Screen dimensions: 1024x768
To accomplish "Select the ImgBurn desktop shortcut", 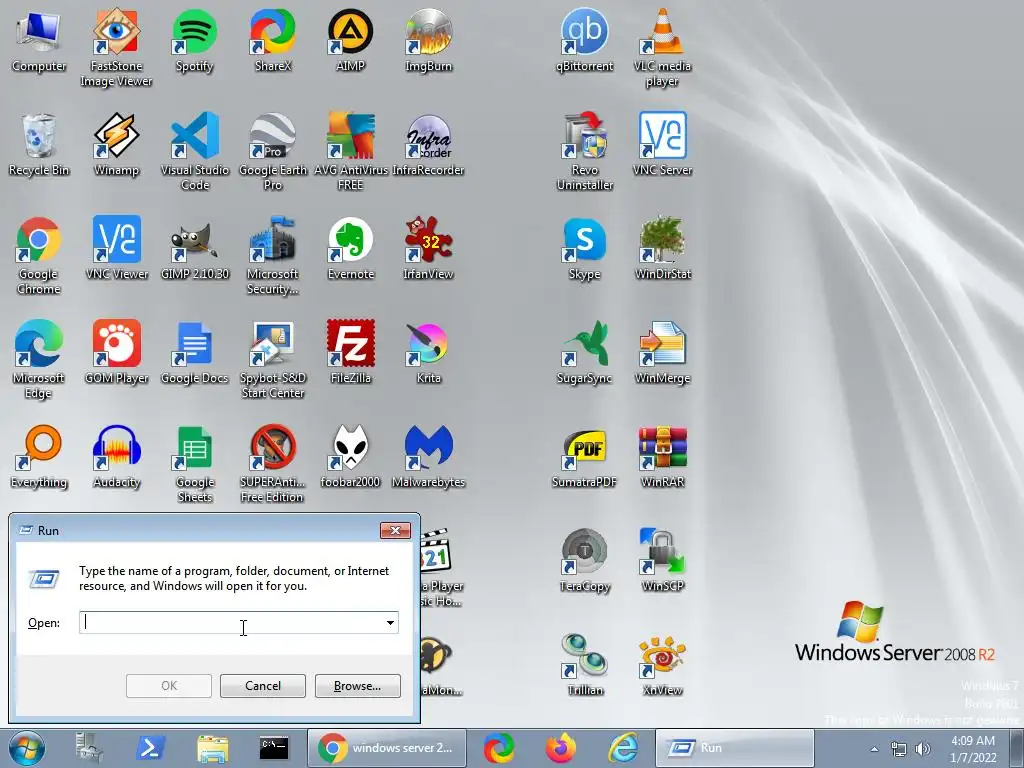I will [x=428, y=40].
